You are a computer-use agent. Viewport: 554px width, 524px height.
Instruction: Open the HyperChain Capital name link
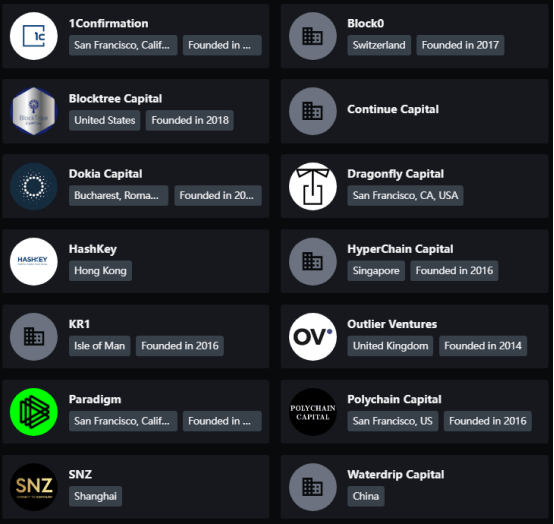(x=400, y=249)
